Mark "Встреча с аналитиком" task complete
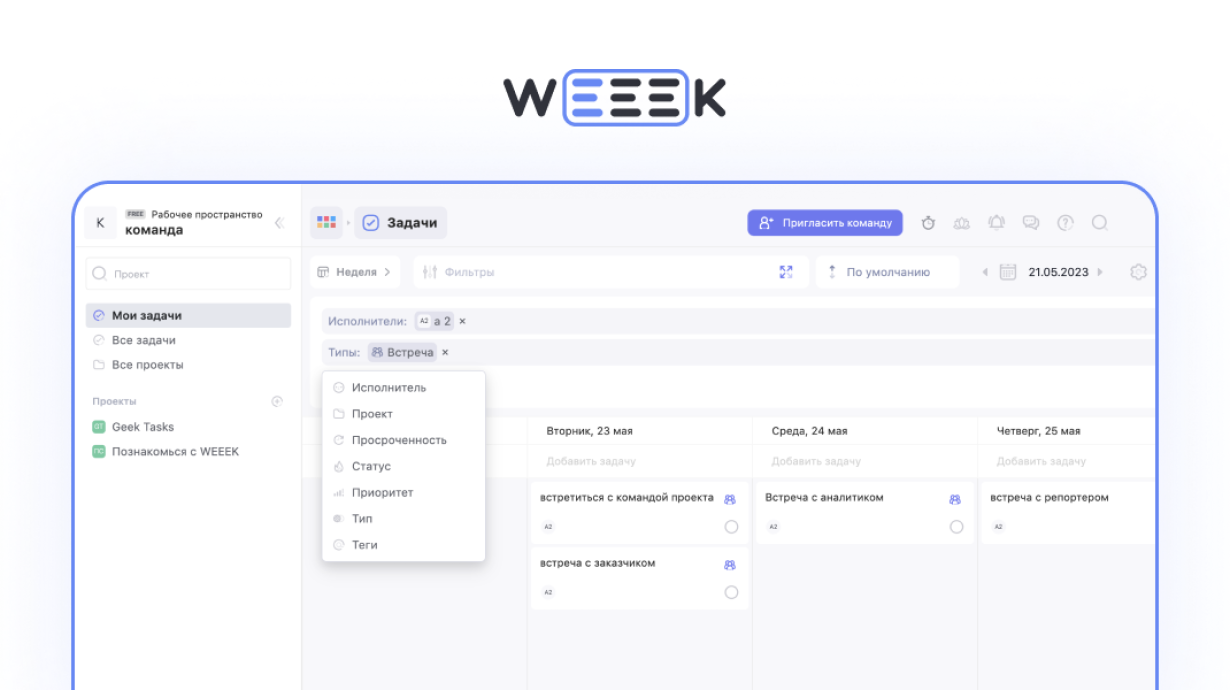 (956, 527)
